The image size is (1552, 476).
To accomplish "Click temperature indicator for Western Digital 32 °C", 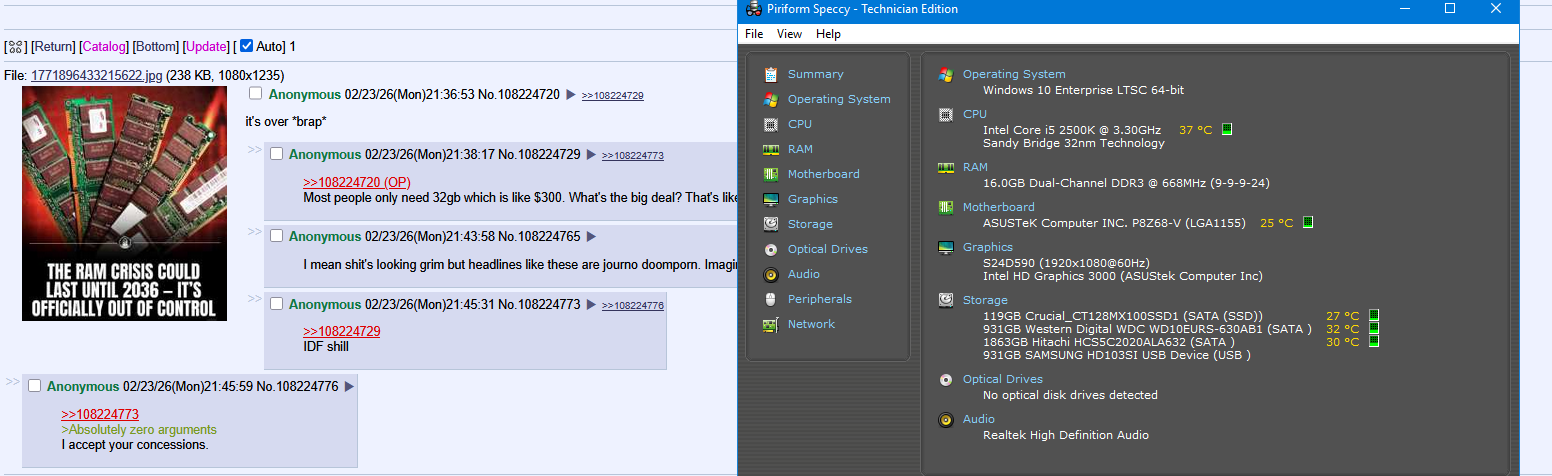I will click(1373, 329).
